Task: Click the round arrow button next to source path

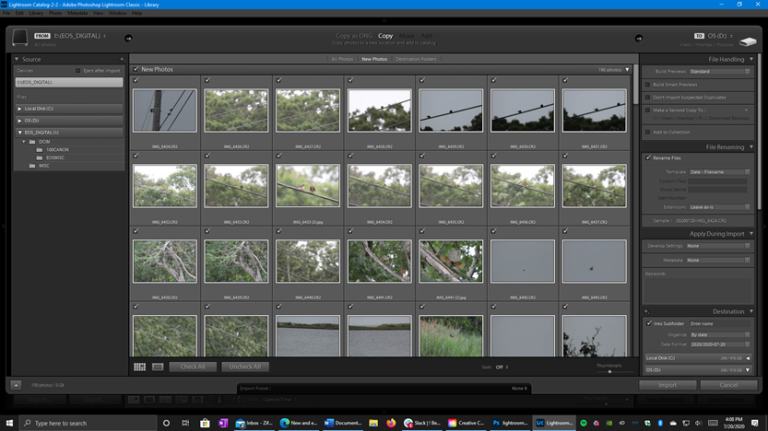Action: [128, 38]
